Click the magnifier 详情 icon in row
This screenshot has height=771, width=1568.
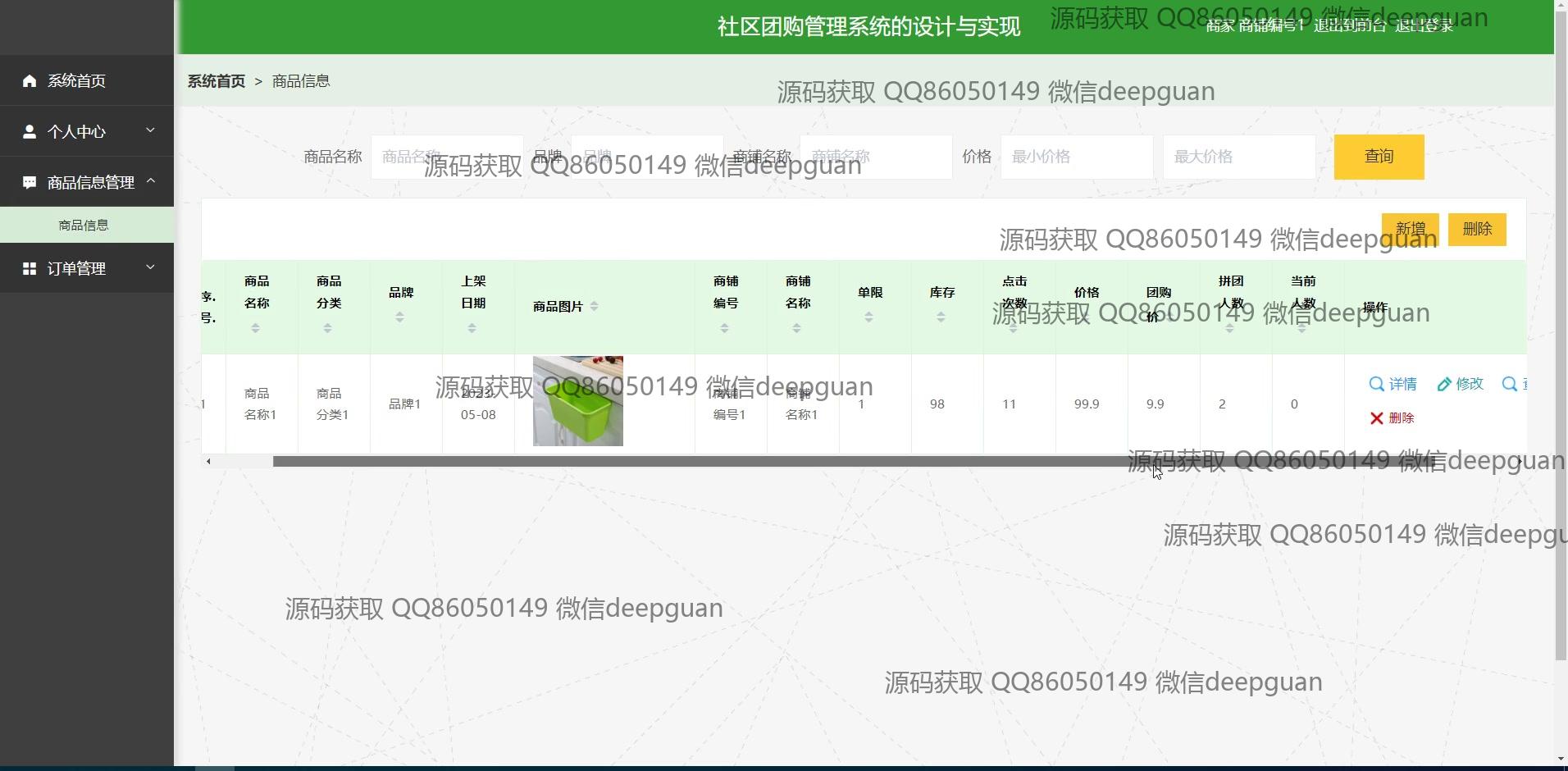(1376, 384)
